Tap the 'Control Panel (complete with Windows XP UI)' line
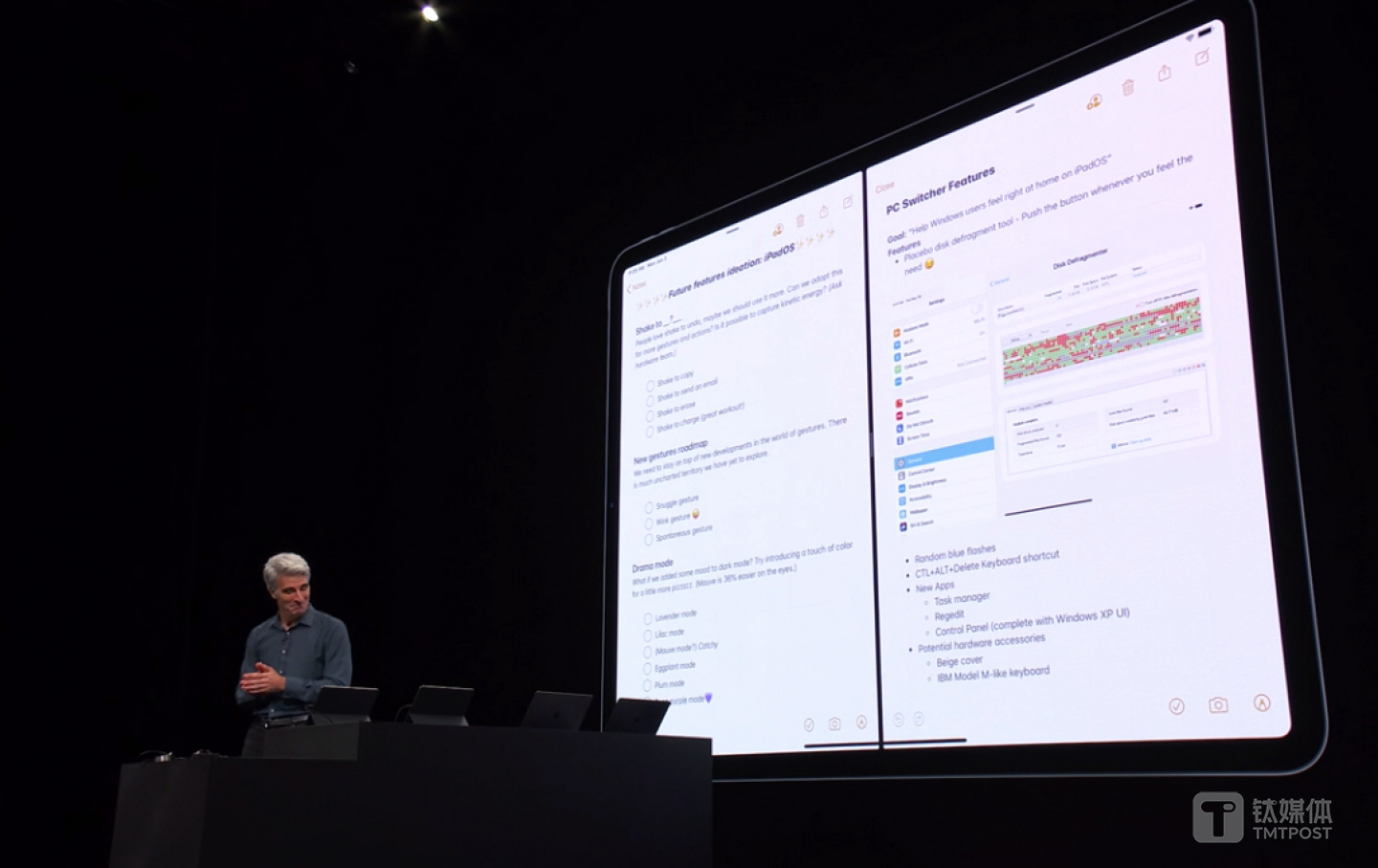The height and width of the screenshot is (868, 1378). tap(1032, 622)
